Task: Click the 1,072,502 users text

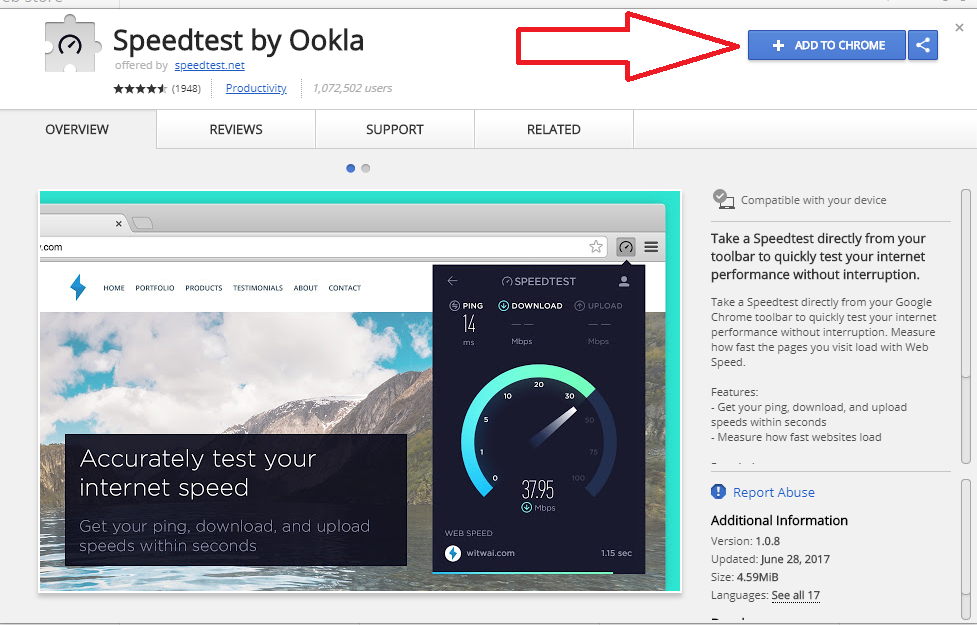Action: tap(353, 88)
